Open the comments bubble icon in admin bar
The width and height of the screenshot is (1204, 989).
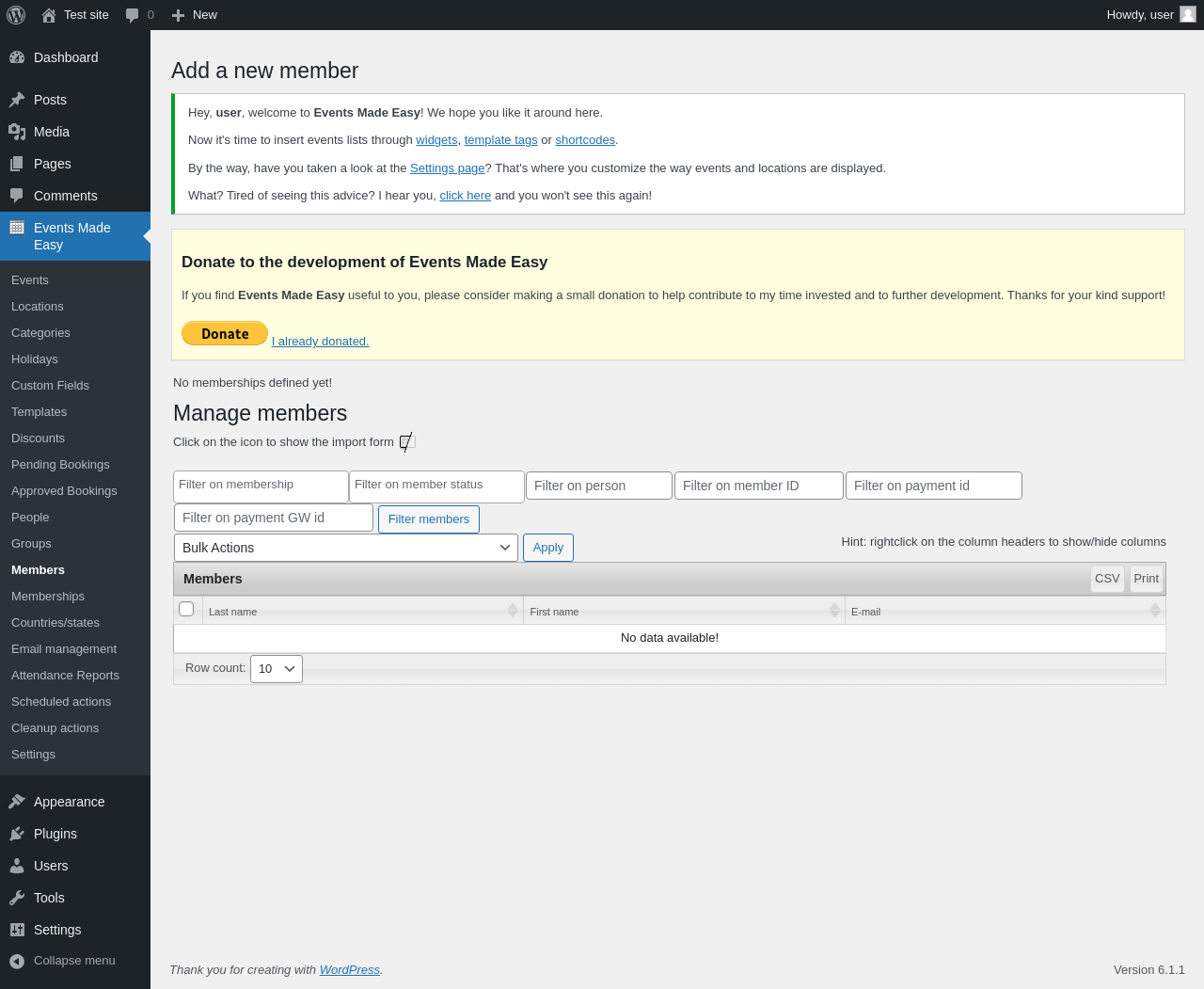(133, 15)
